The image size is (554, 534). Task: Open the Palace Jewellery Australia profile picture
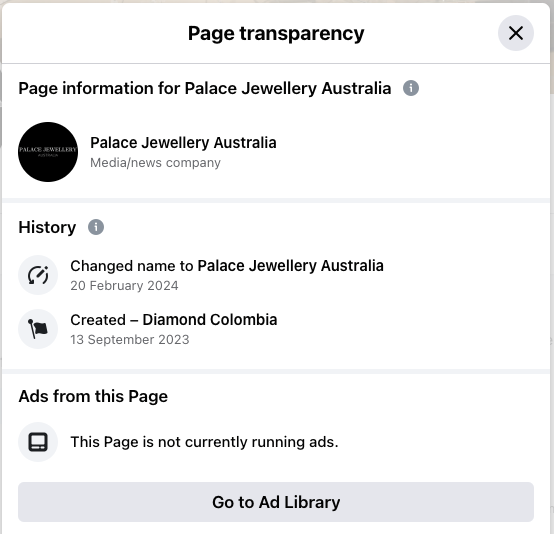(48, 152)
